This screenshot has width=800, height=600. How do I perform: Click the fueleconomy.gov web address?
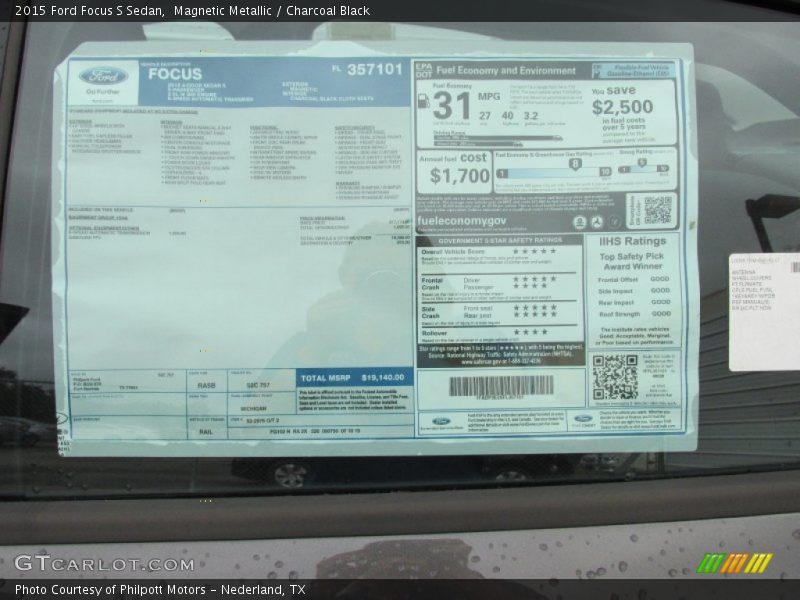(461, 221)
